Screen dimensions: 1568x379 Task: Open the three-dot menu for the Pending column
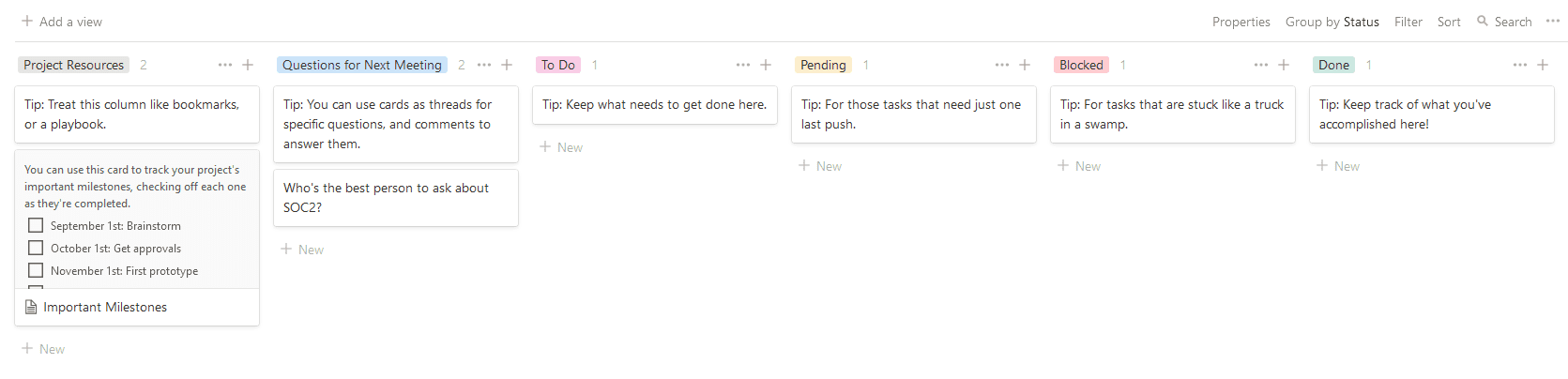tap(1002, 65)
